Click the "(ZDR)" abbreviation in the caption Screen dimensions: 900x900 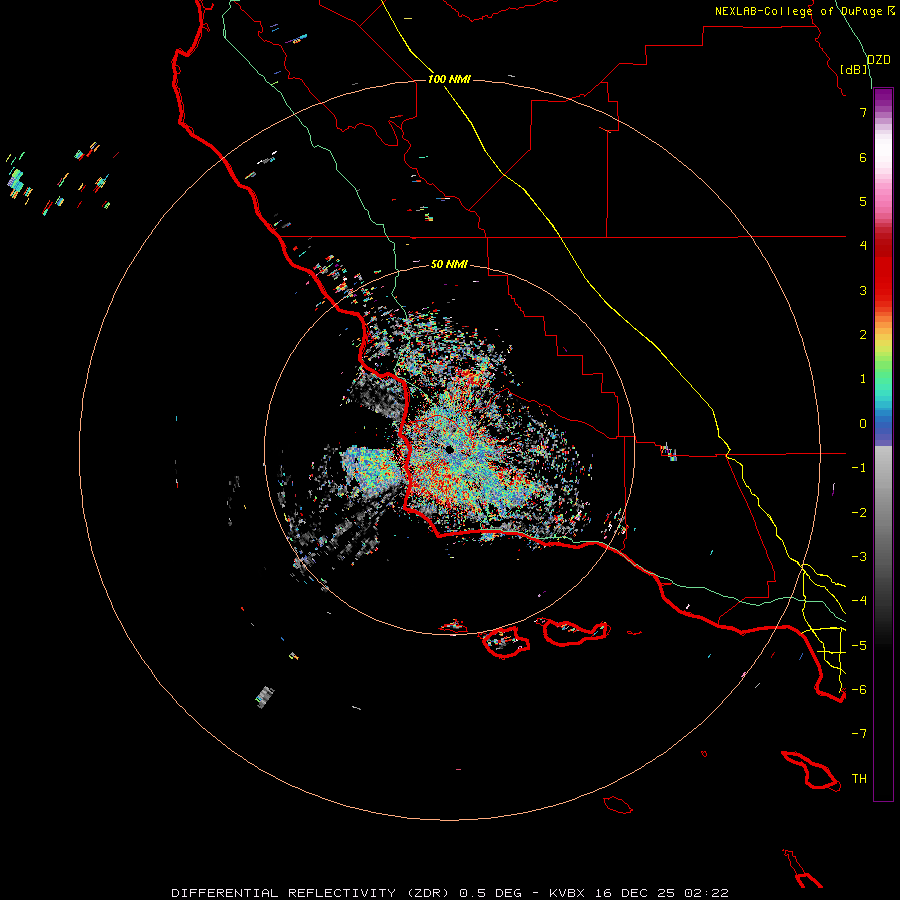coord(428,893)
